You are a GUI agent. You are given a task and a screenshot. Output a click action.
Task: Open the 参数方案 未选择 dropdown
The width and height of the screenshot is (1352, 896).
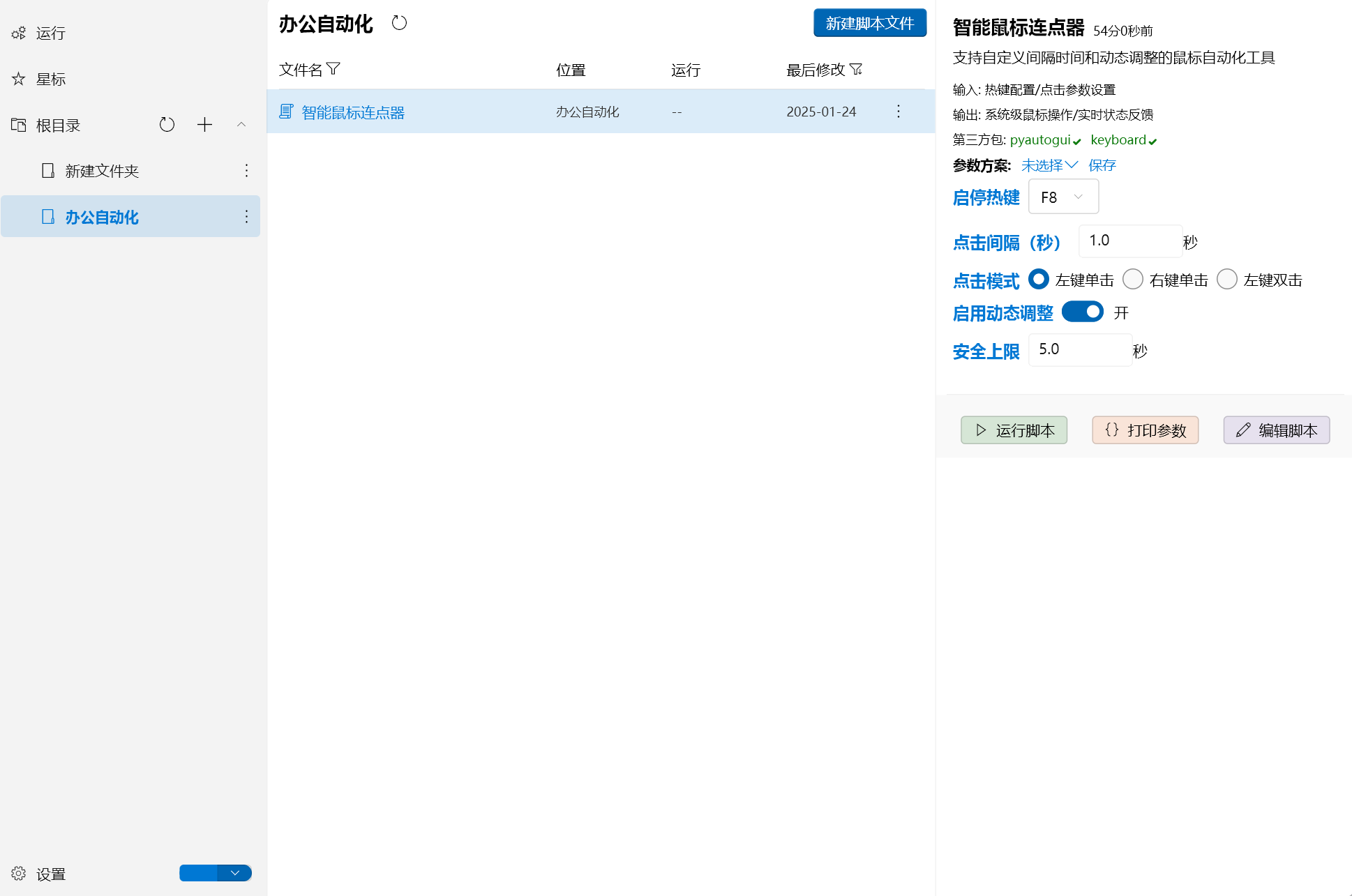coord(1049,165)
